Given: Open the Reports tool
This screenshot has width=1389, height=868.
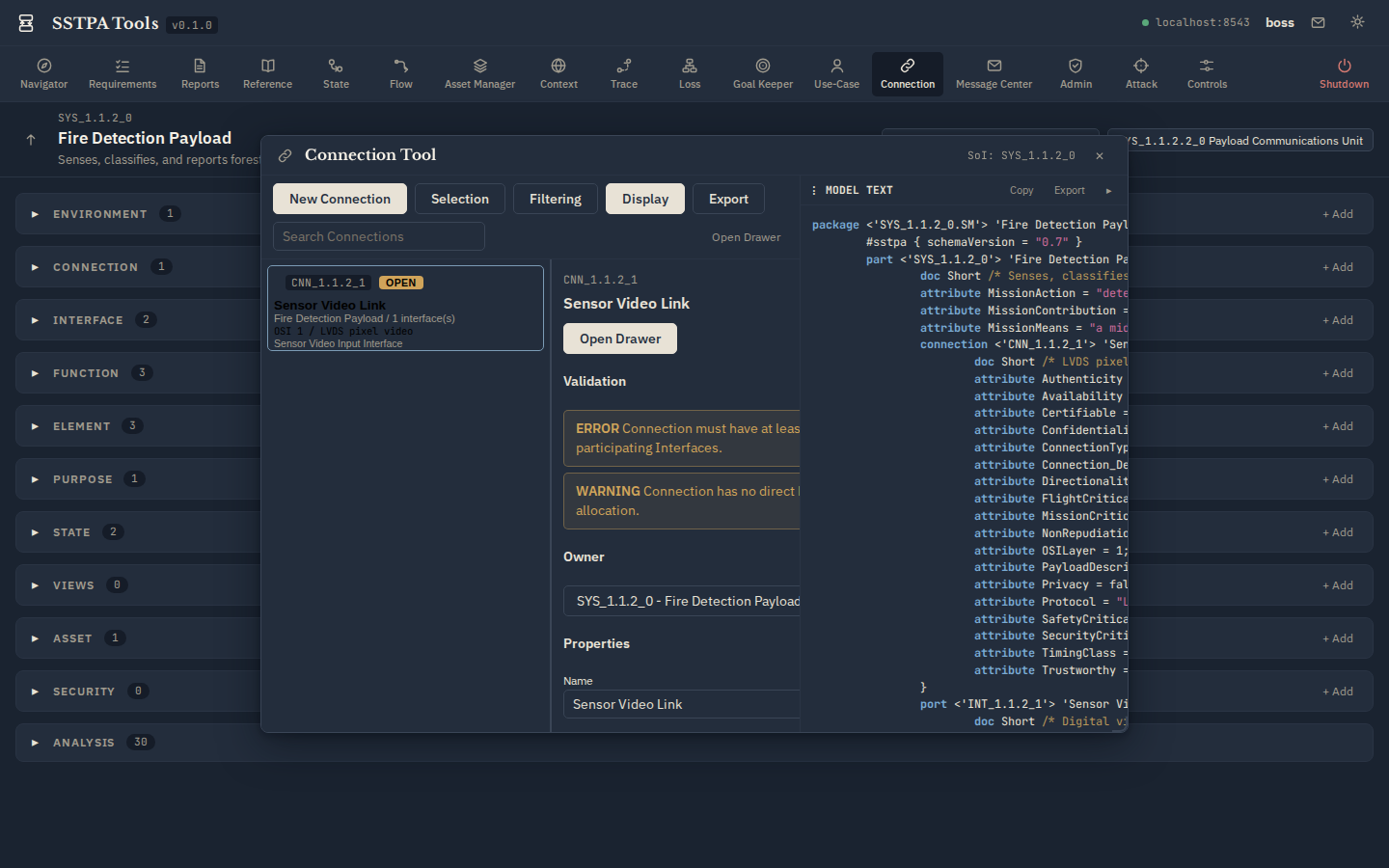Looking at the screenshot, I should coord(200,73).
